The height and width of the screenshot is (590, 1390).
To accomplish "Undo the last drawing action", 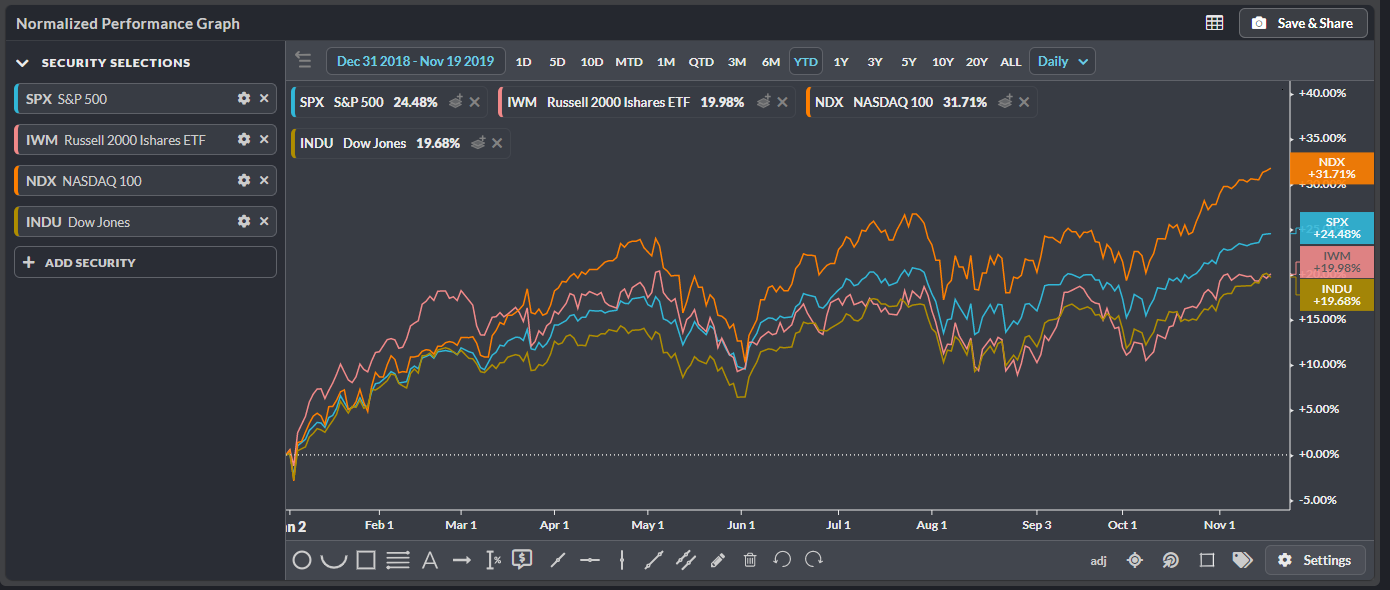I will click(782, 560).
